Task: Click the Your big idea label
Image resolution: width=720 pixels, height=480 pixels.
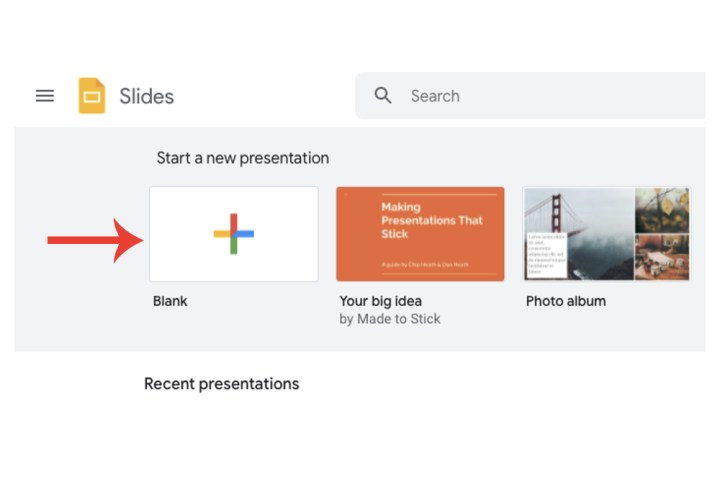Action: click(x=381, y=301)
